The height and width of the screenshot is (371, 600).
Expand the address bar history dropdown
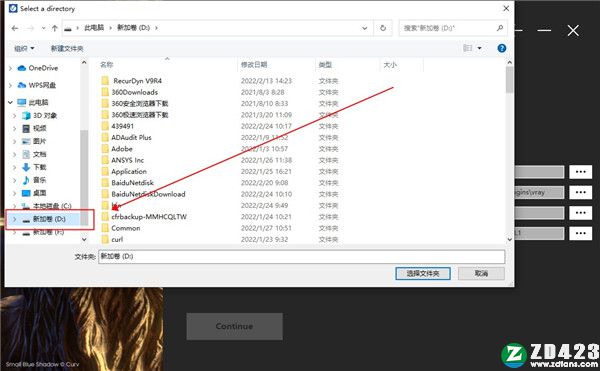[364, 28]
